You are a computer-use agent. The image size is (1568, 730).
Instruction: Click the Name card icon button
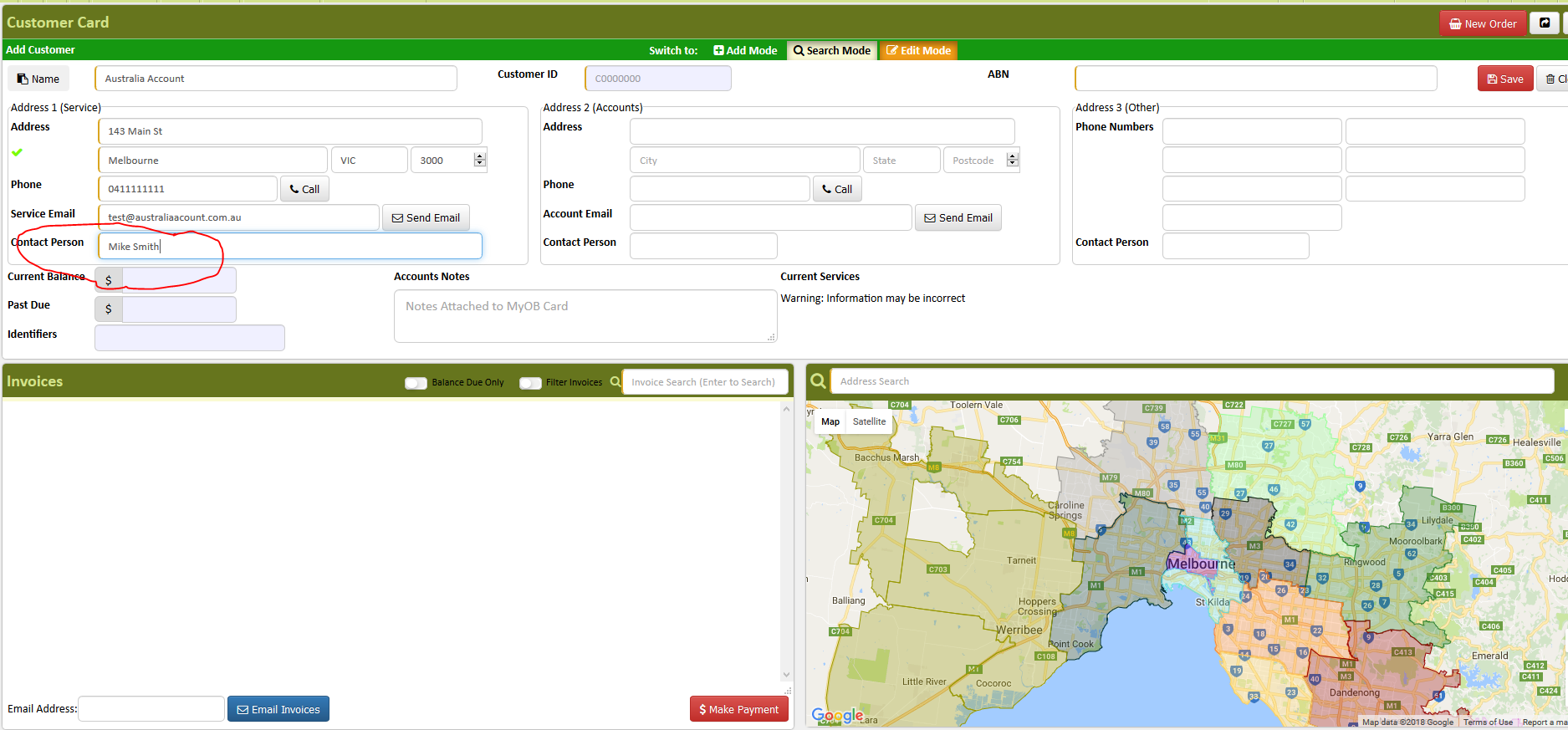click(38, 79)
